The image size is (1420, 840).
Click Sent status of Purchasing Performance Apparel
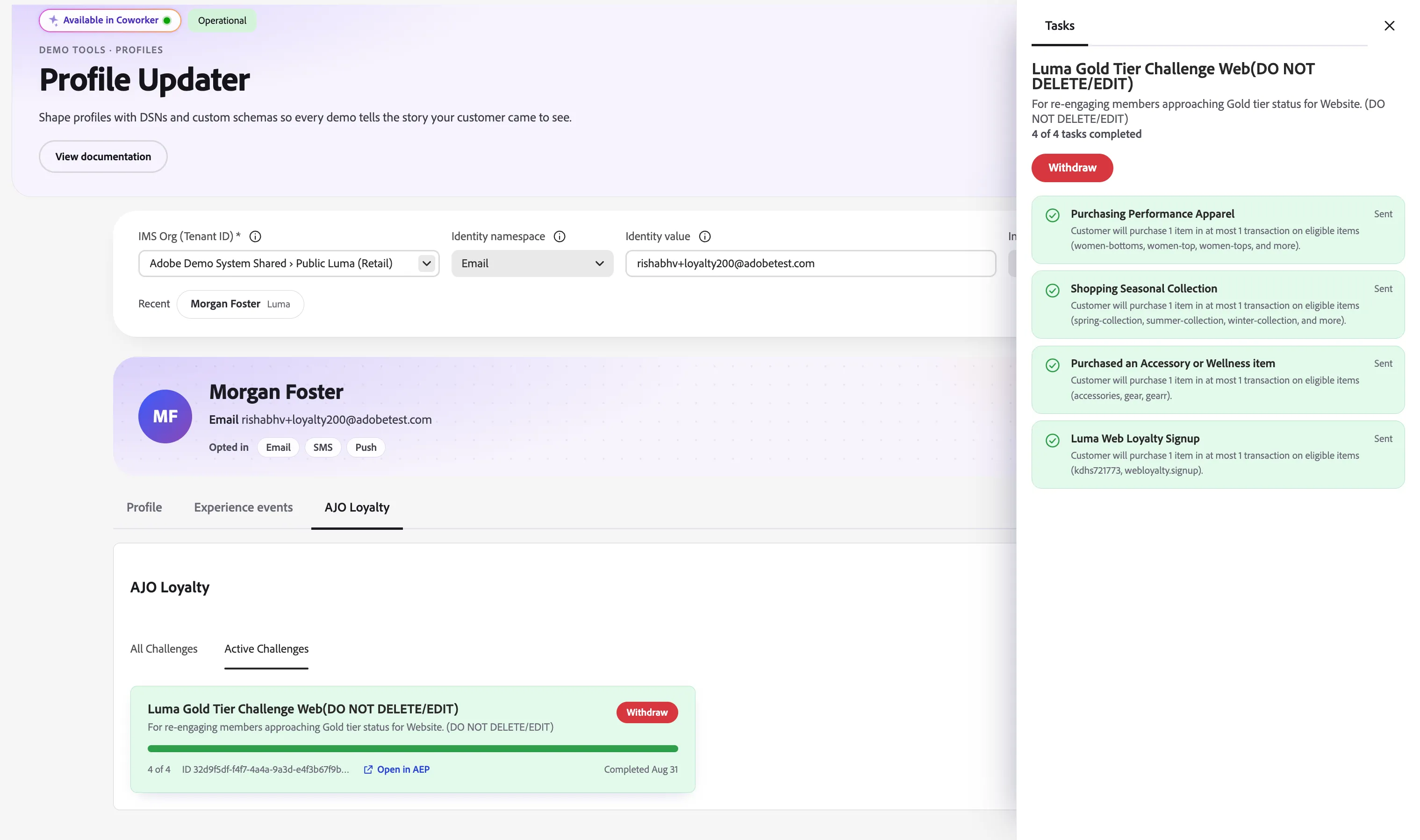pyautogui.click(x=1383, y=214)
